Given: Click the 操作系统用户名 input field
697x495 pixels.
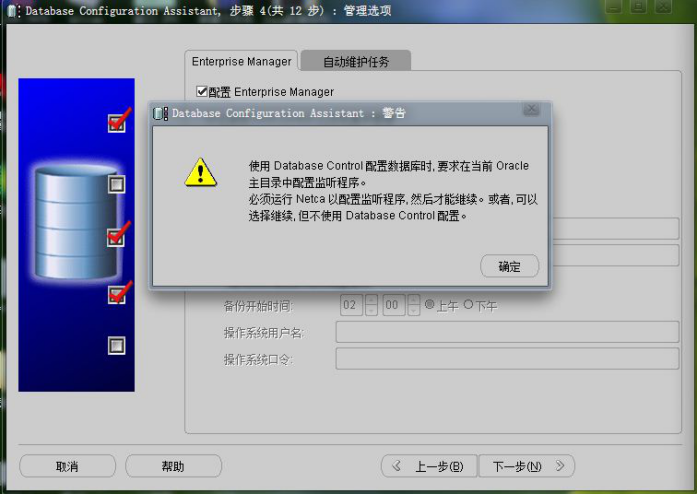Looking at the screenshot, I should (507, 332).
